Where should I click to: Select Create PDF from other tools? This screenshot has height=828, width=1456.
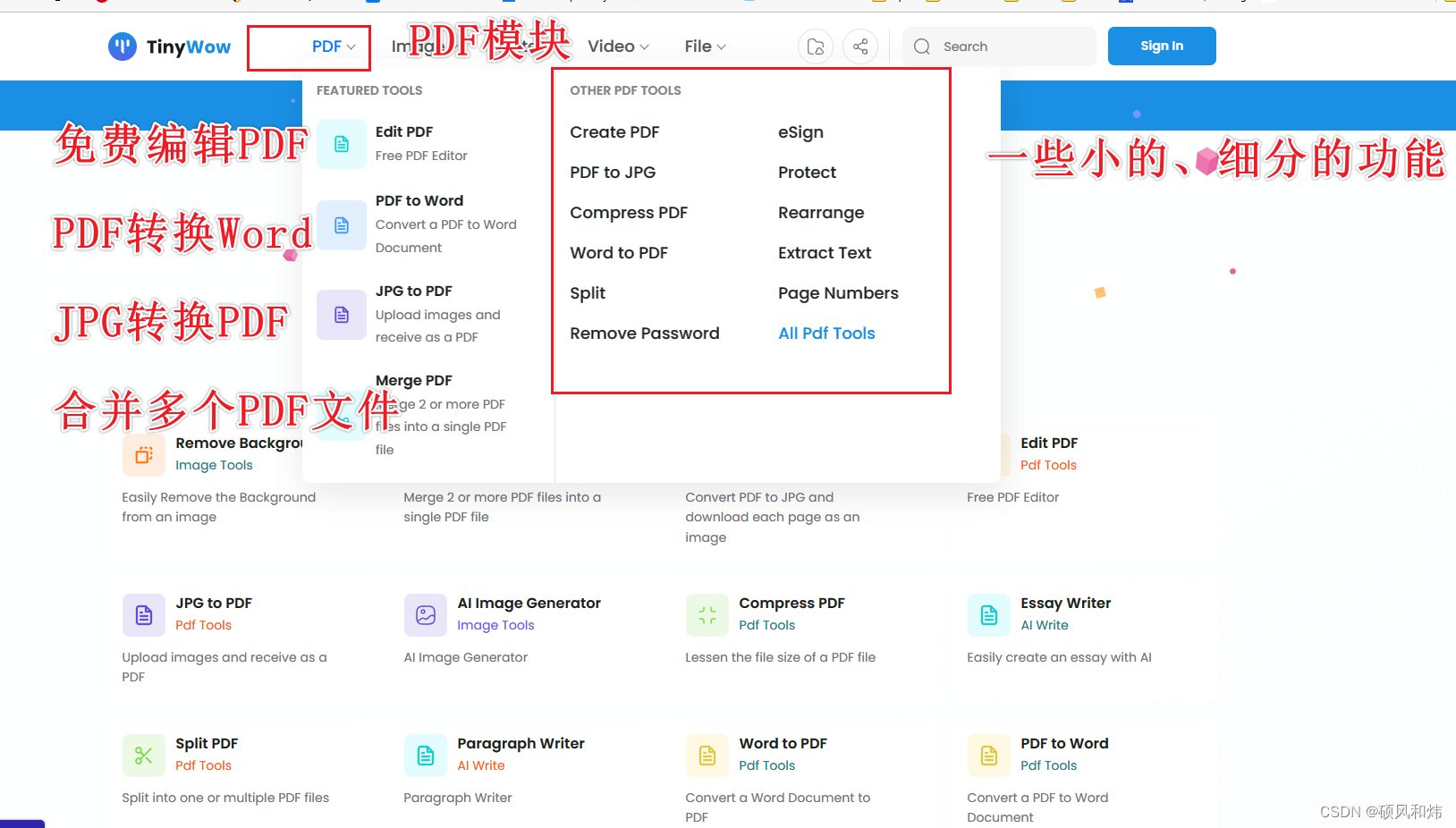tap(614, 132)
